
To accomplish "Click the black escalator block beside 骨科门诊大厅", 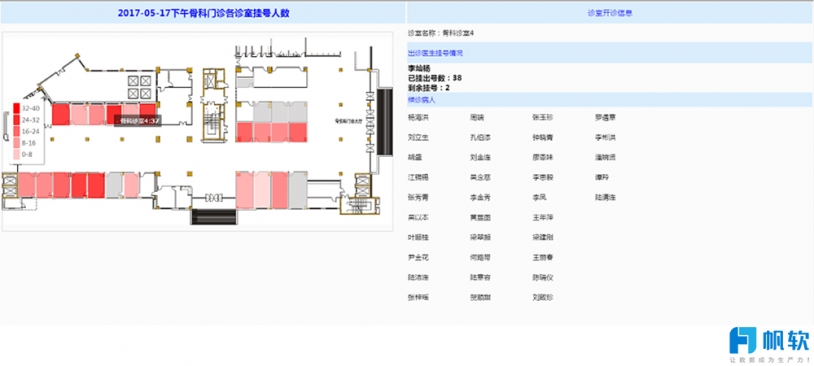I will (384, 122).
